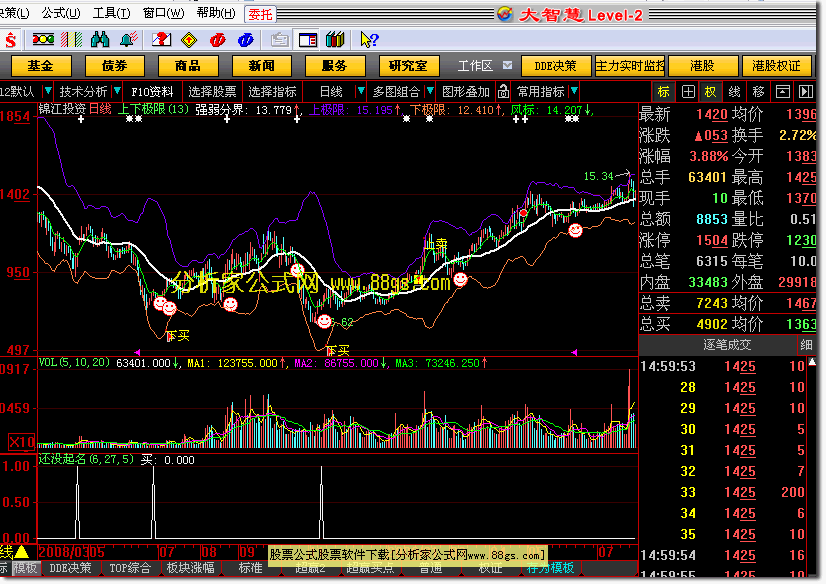Image resolution: width=826 pixels, height=584 pixels.
Task: Click the alarm bell alert icon
Action: [x=129, y=39]
